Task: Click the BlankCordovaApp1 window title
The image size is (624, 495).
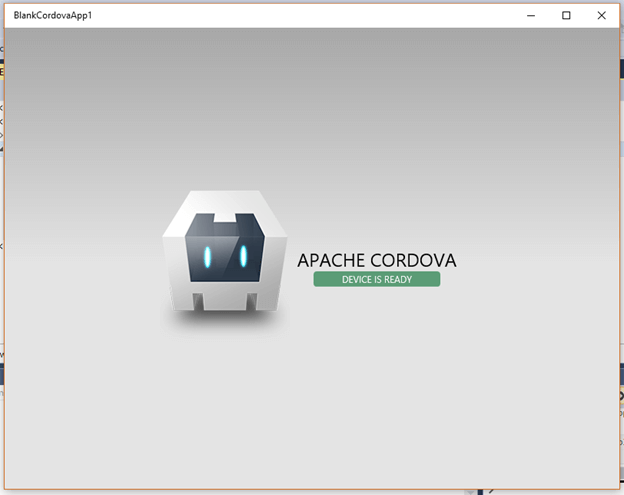Action: click(x=53, y=16)
